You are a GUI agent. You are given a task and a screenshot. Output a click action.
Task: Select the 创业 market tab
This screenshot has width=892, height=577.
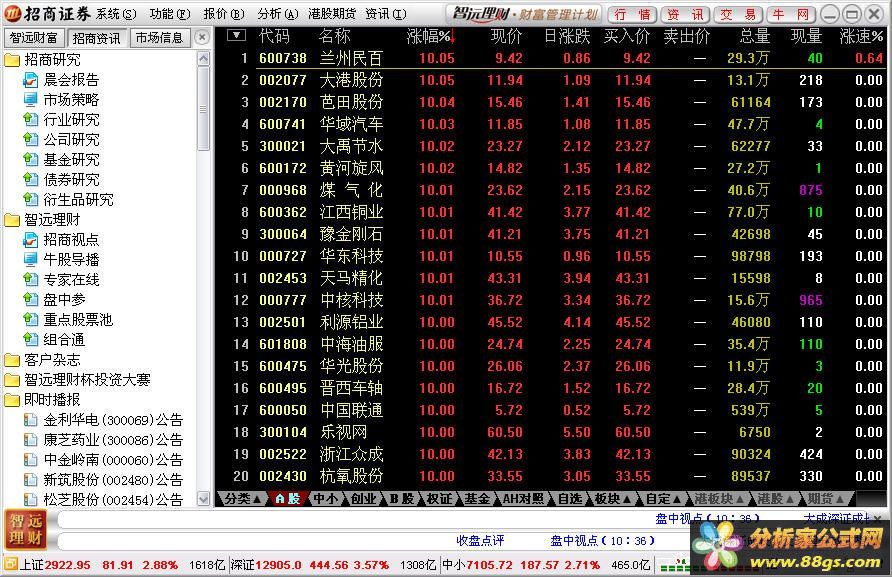363,498
